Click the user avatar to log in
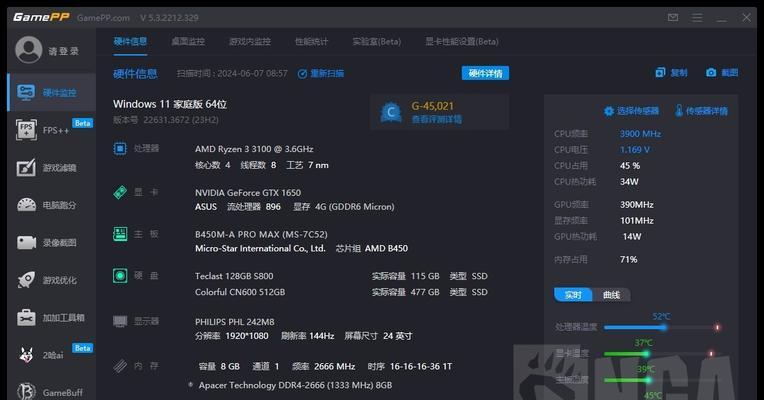764x400 pixels. tap(28, 50)
